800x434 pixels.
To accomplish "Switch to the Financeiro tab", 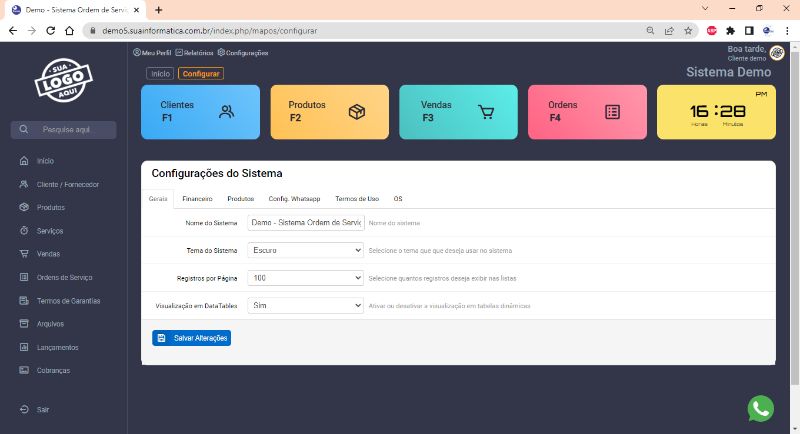I will [197, 199].
